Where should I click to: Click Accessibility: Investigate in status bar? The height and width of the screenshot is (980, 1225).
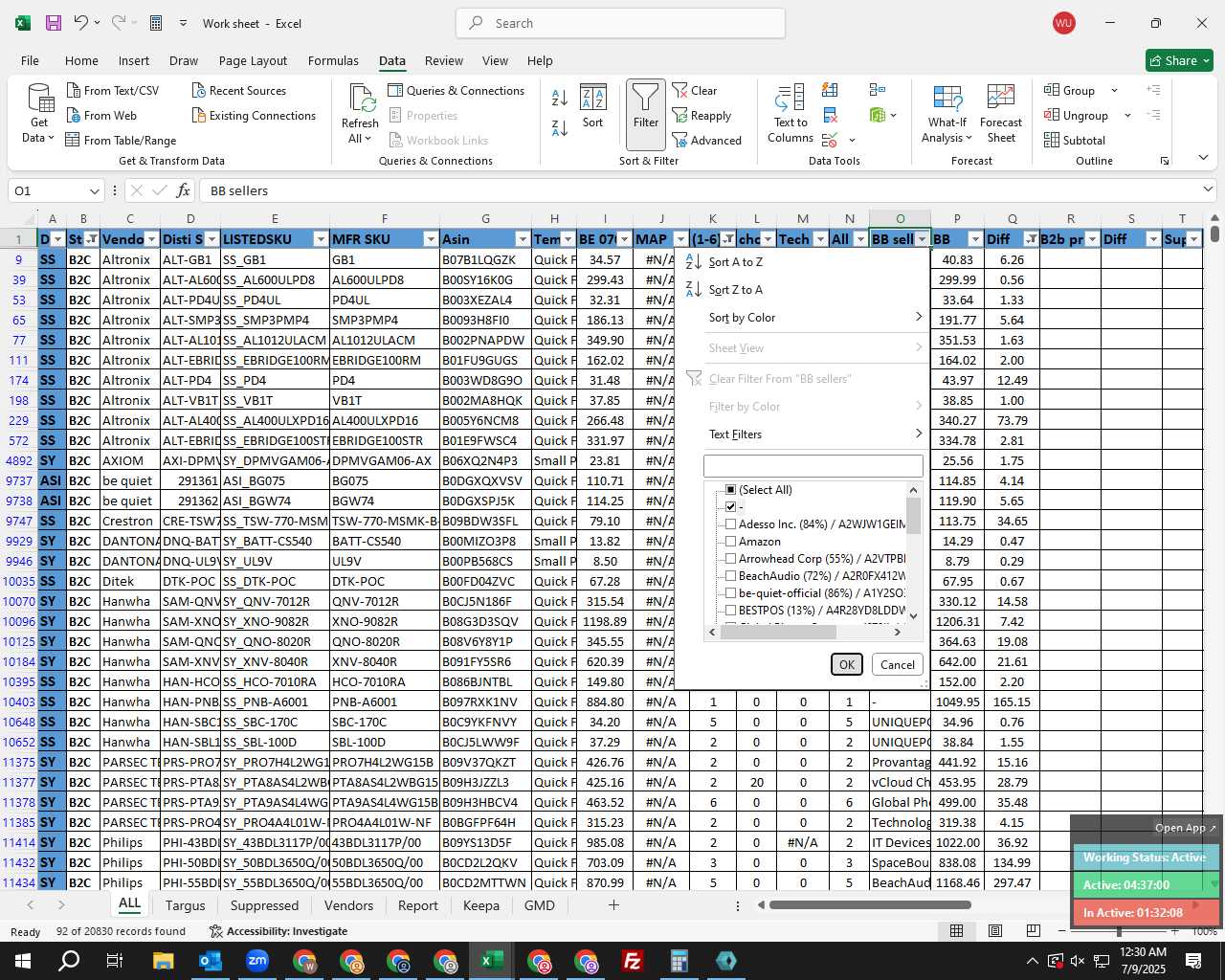pos(278,931)
